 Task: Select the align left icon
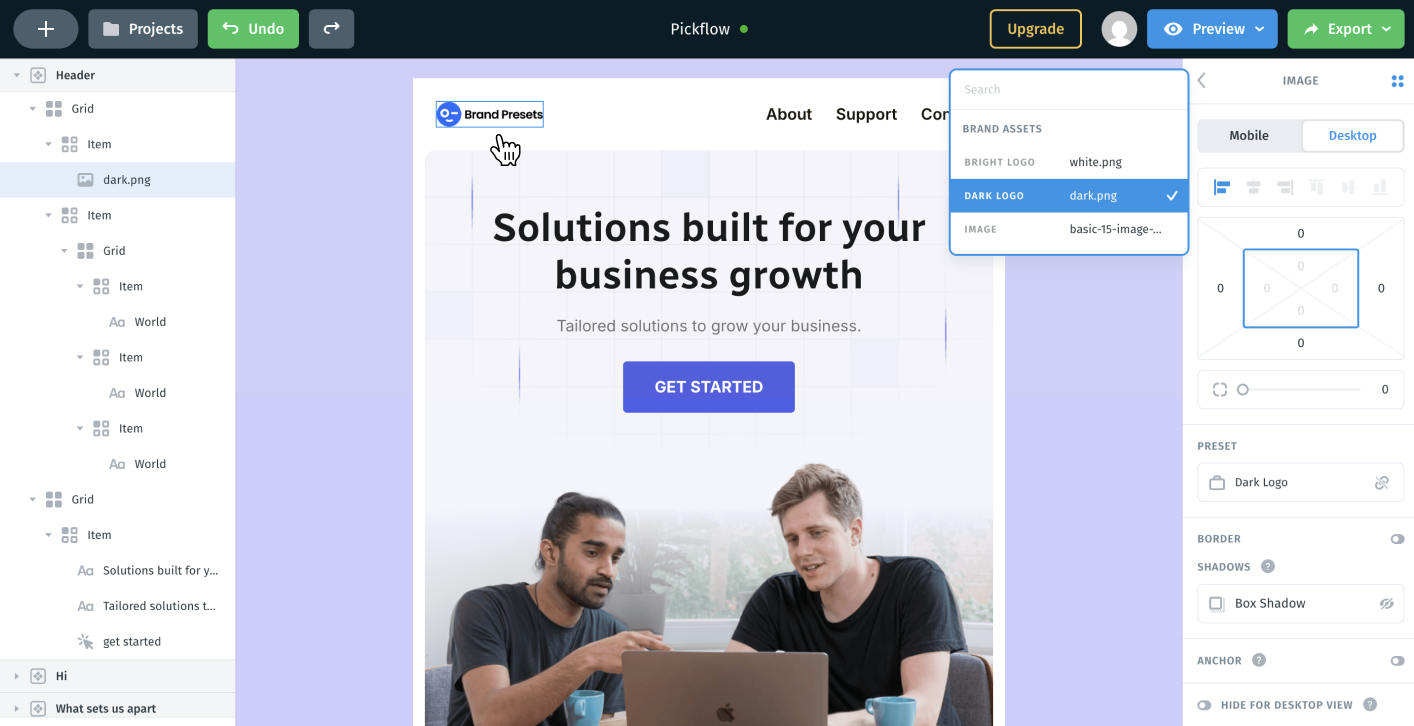1221,187
